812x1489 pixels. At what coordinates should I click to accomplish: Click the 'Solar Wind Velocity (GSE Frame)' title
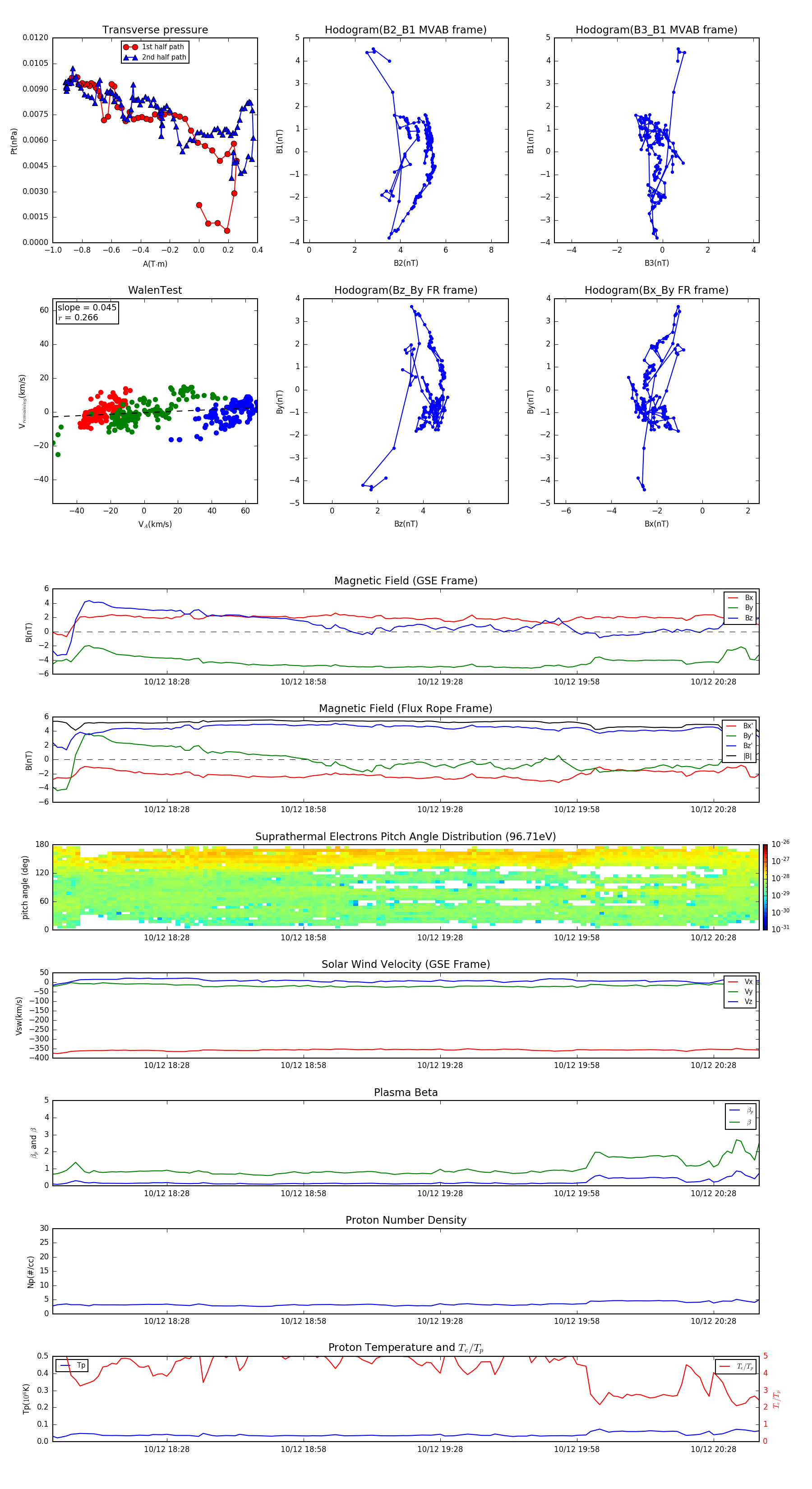click(406, 964)
